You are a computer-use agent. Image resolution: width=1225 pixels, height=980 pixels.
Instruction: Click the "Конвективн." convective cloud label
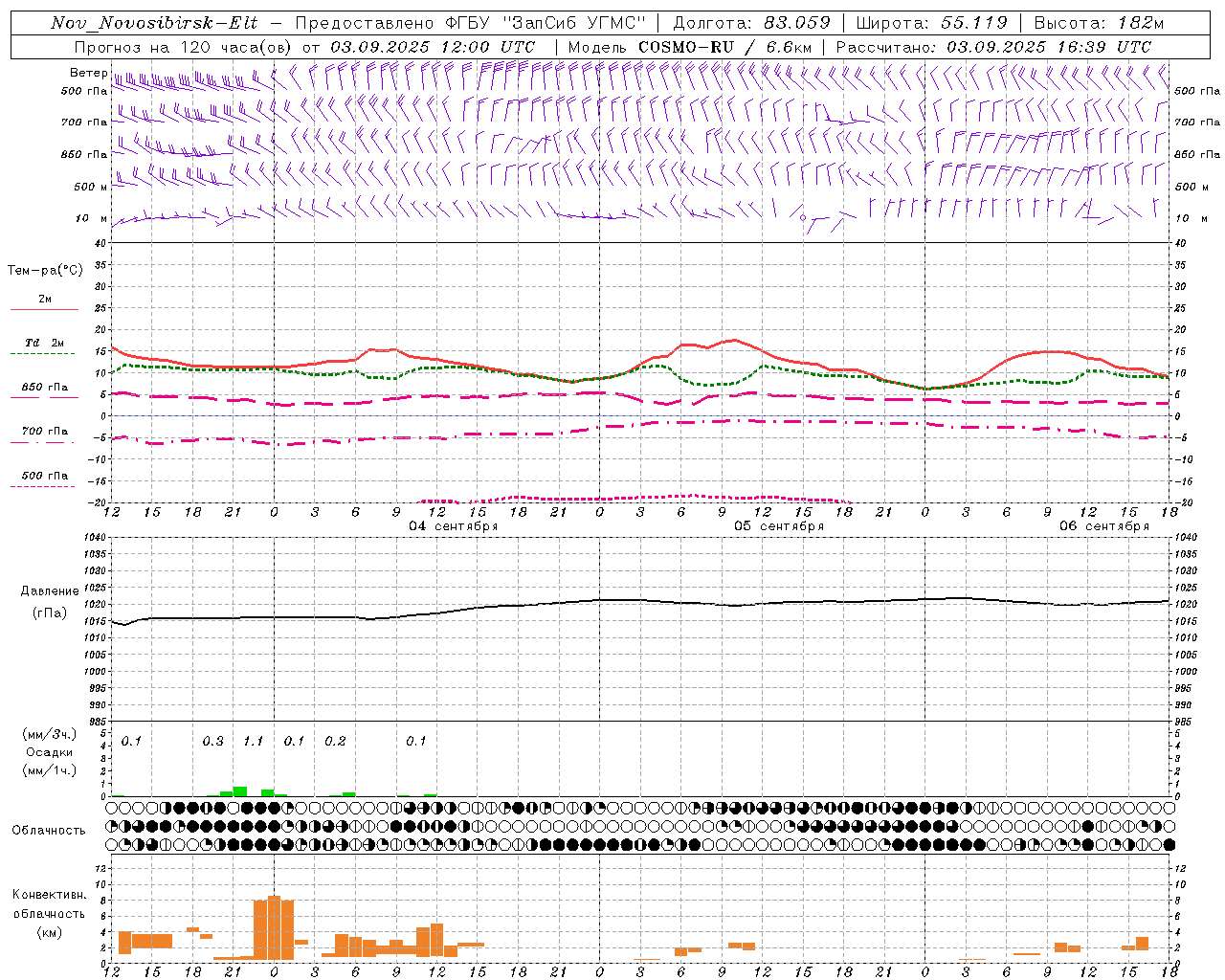(49, 895)
